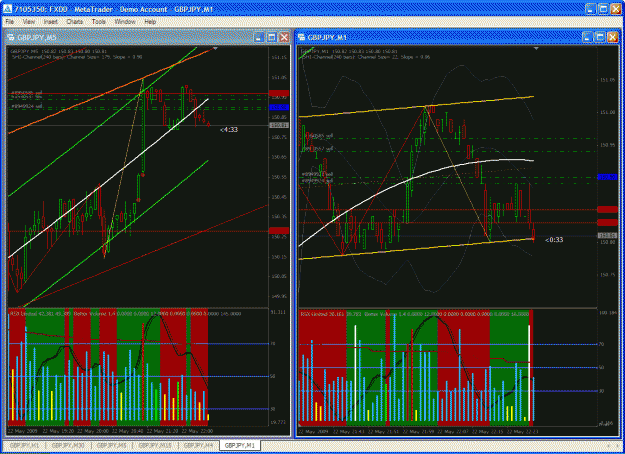Click the blue price tag on M1 price axis
Viewport: 625px width, 454px height.
point(607,177)
